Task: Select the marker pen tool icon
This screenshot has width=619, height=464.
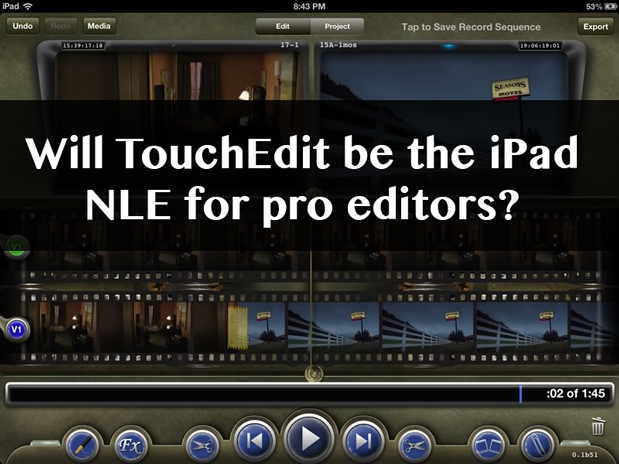Action: coord(82,445)
